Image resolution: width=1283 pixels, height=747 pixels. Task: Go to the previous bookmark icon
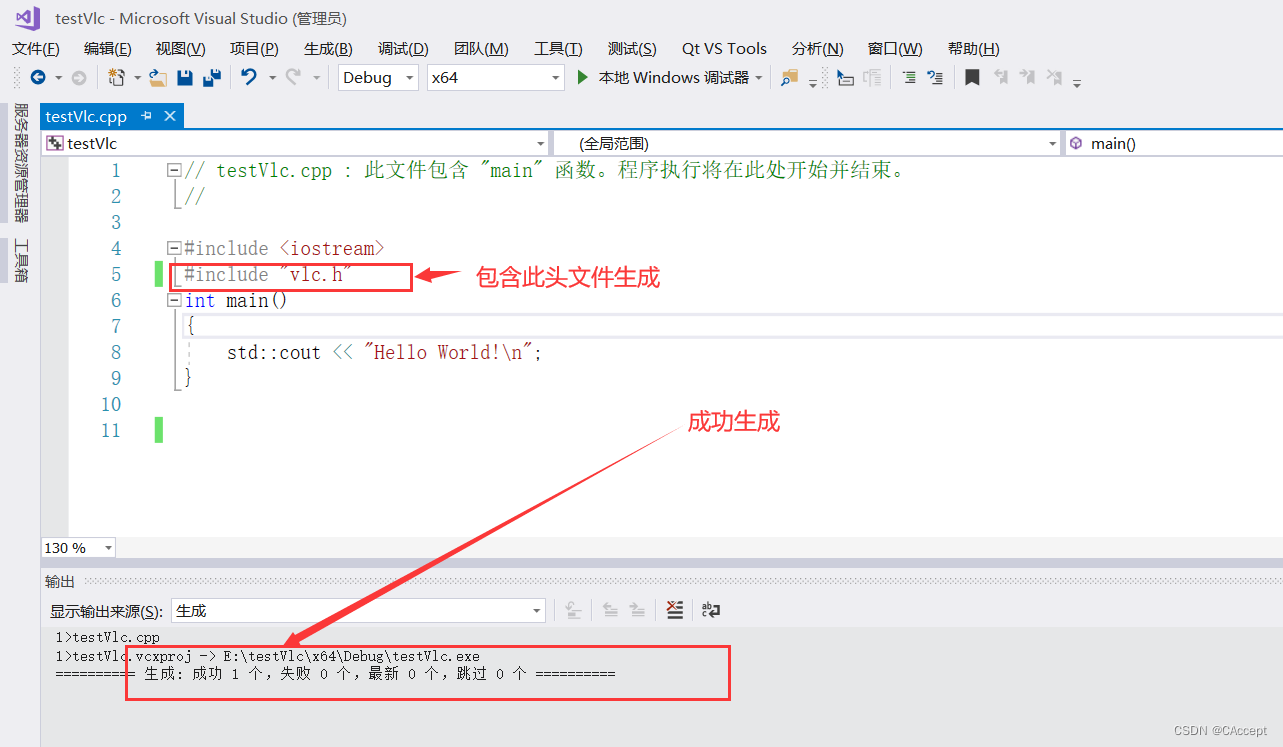click(1000, 77)
